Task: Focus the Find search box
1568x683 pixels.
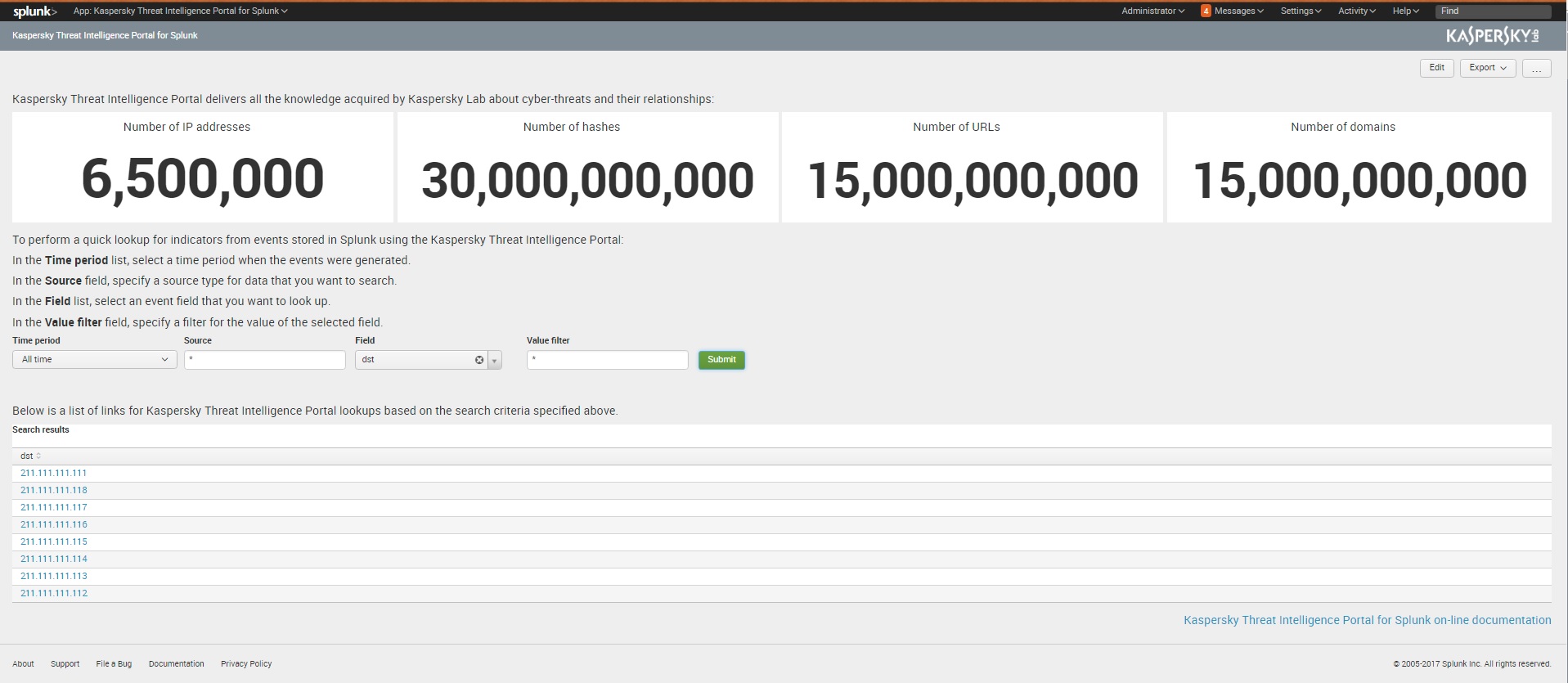Action: pos(1494,11)
